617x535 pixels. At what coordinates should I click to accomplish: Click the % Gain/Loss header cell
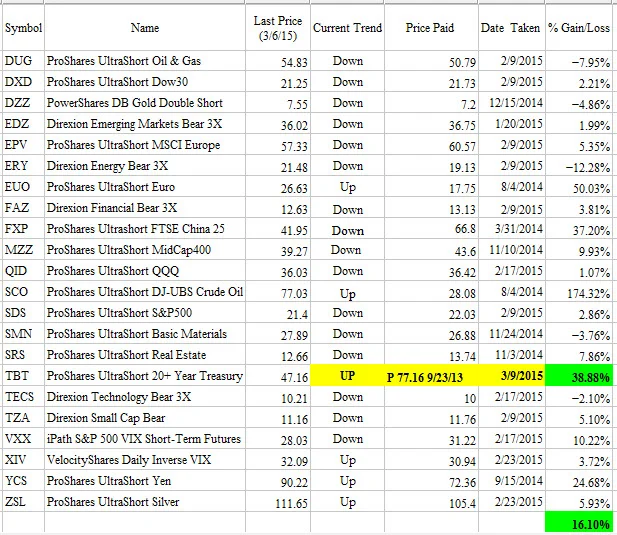coord(579,28)
